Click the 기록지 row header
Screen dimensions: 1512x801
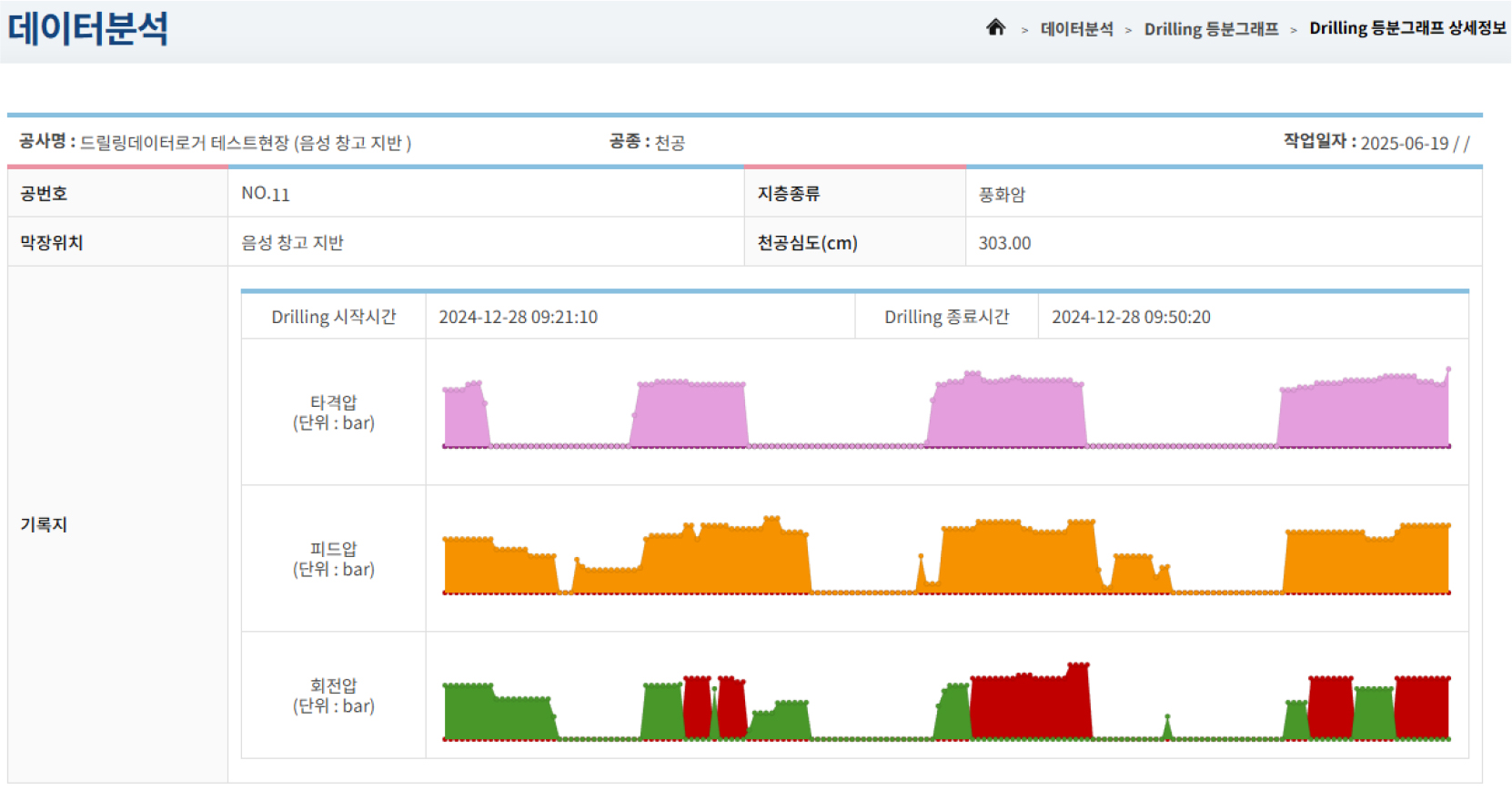tap(44, 524)
